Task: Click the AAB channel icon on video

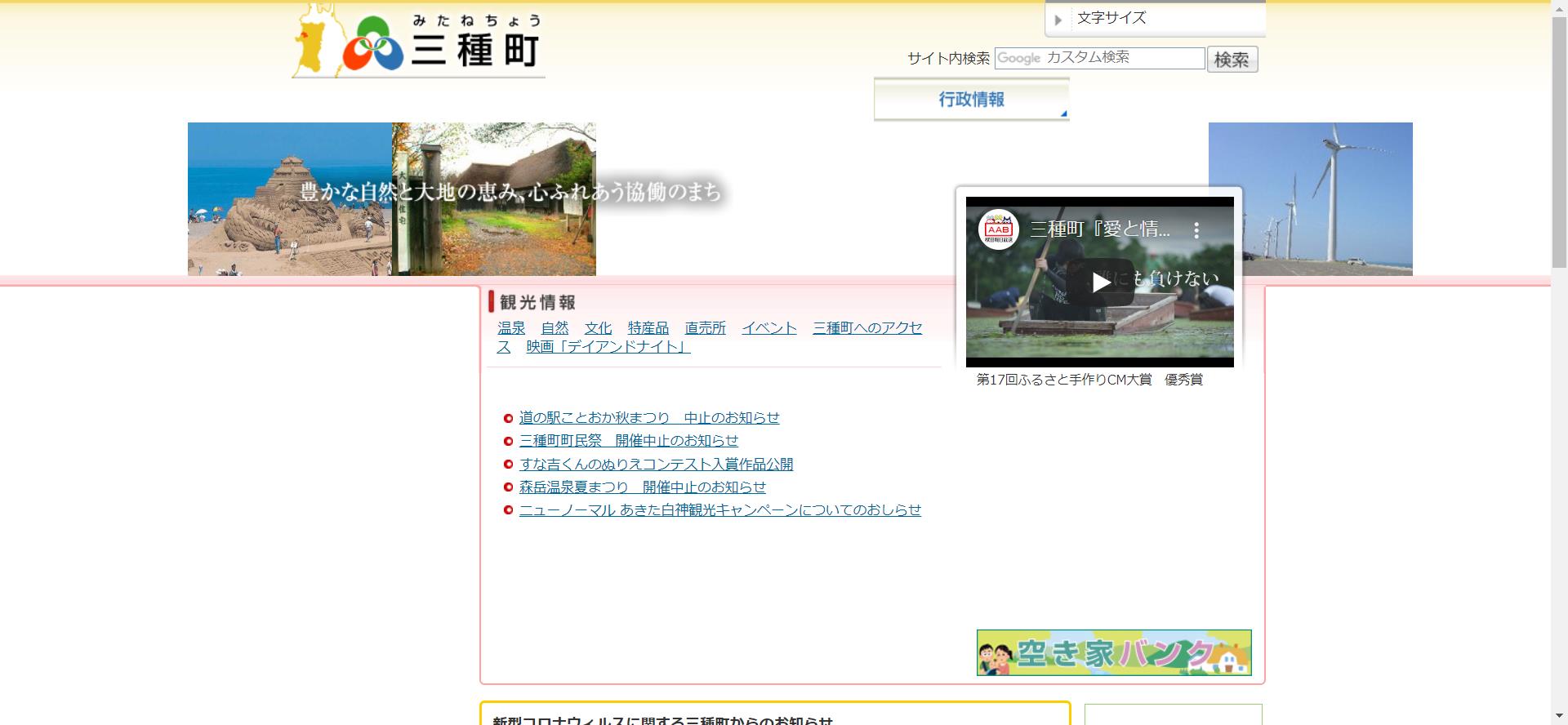Action: [x=998, y=229]
